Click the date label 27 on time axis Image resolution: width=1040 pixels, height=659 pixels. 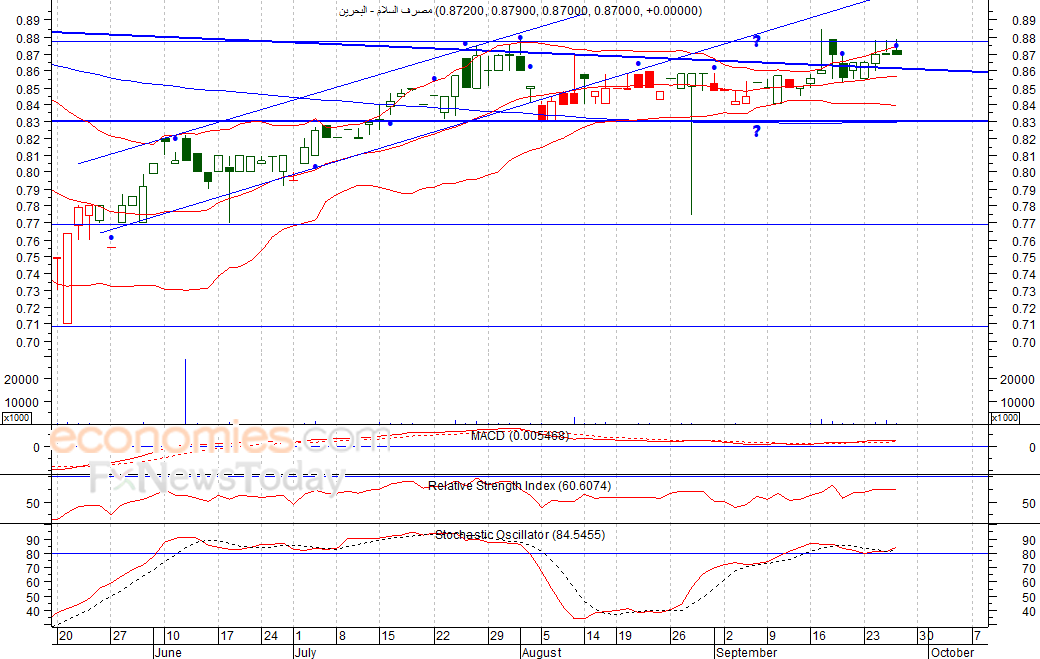(x=119, y=636)
